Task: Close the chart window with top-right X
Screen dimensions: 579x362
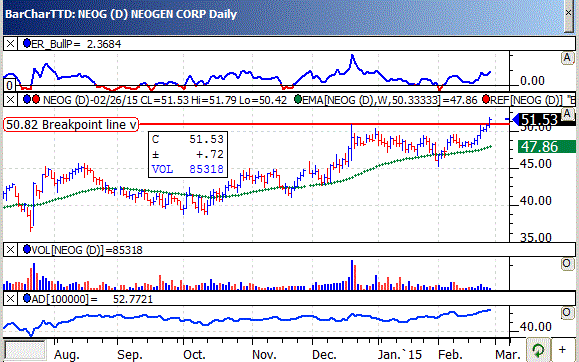Action: tap(569, 13)
